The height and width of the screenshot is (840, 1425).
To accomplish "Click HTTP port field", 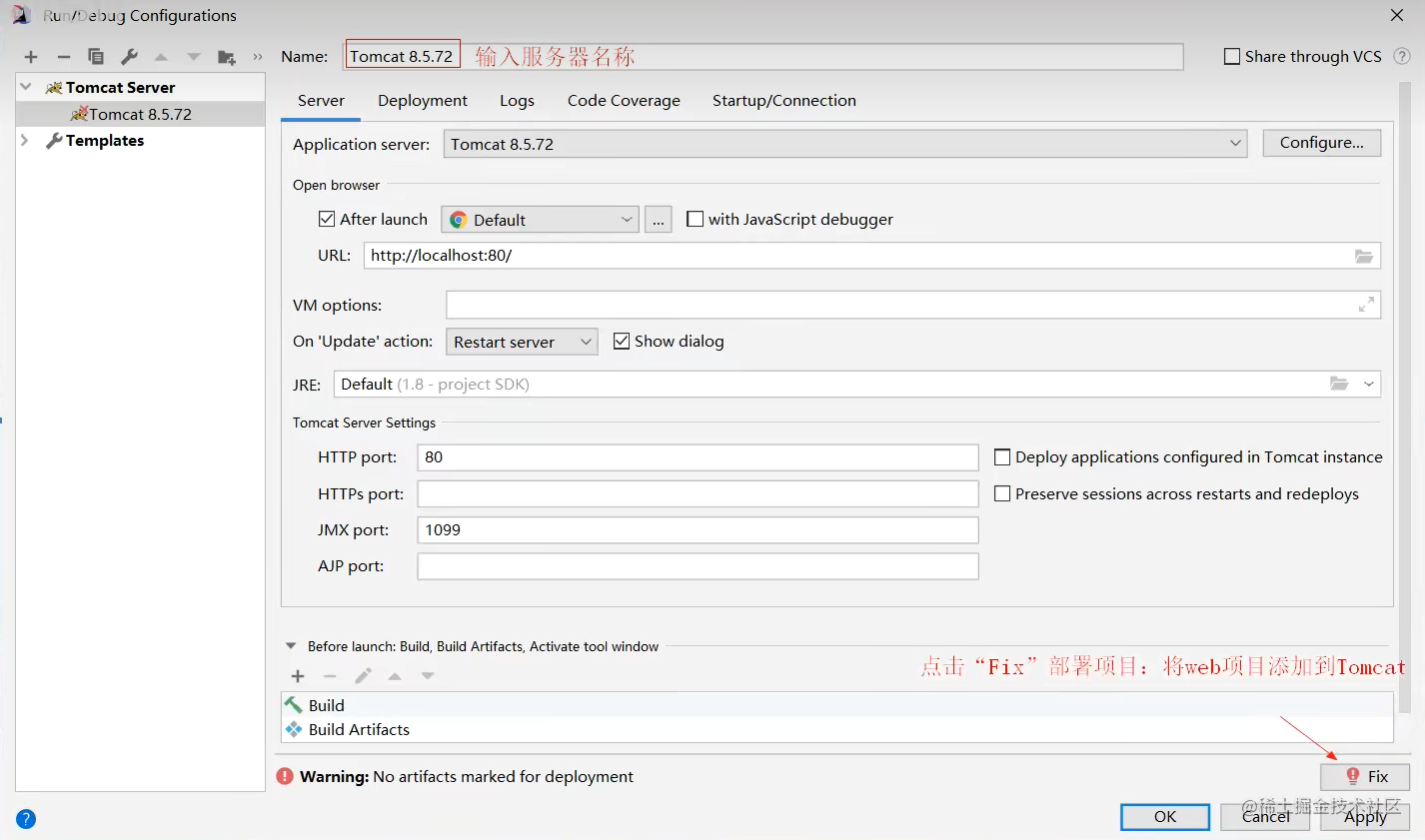I will pyautogui.click(x=698, y=457).
